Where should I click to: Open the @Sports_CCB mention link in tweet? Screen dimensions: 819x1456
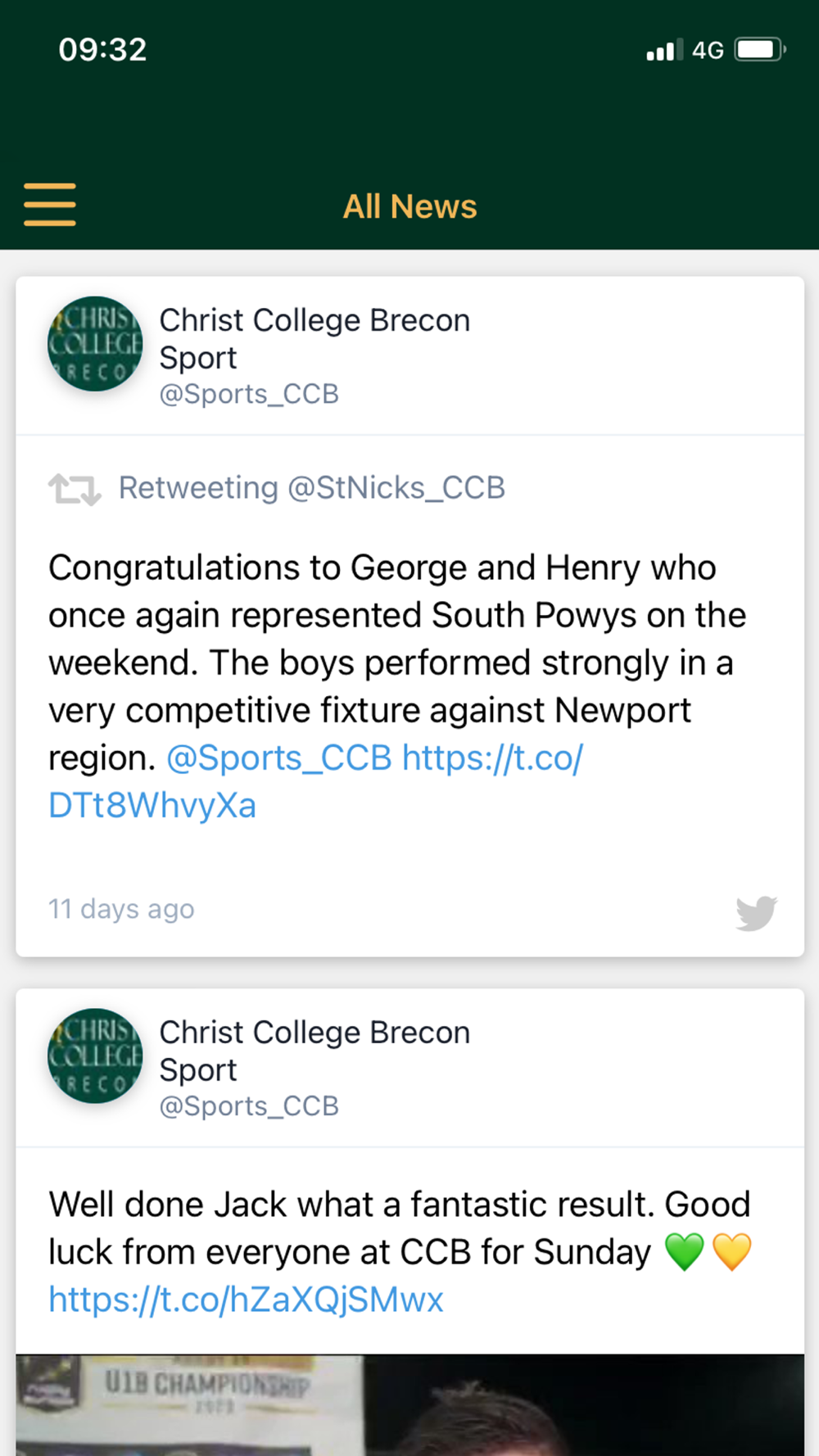[279, 758]
